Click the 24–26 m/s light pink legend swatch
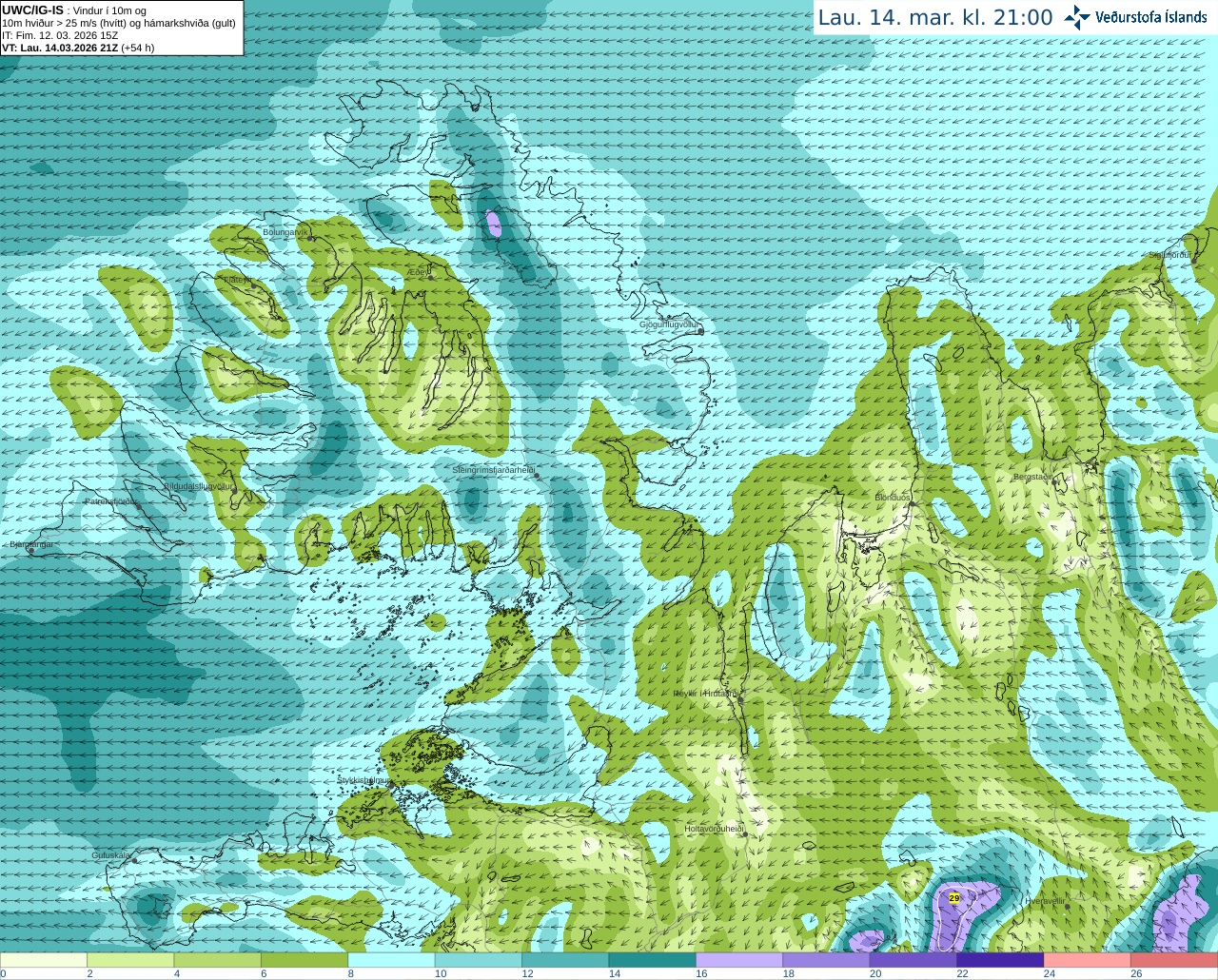Image resolution: width=1218 pixels, height=980 pixels. (x=1088, y=960)
